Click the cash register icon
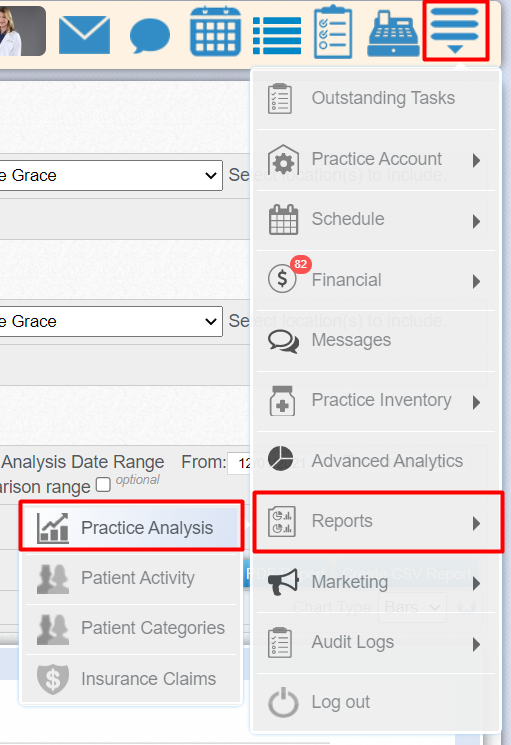511x745 pixels. (x=393, y=34)
